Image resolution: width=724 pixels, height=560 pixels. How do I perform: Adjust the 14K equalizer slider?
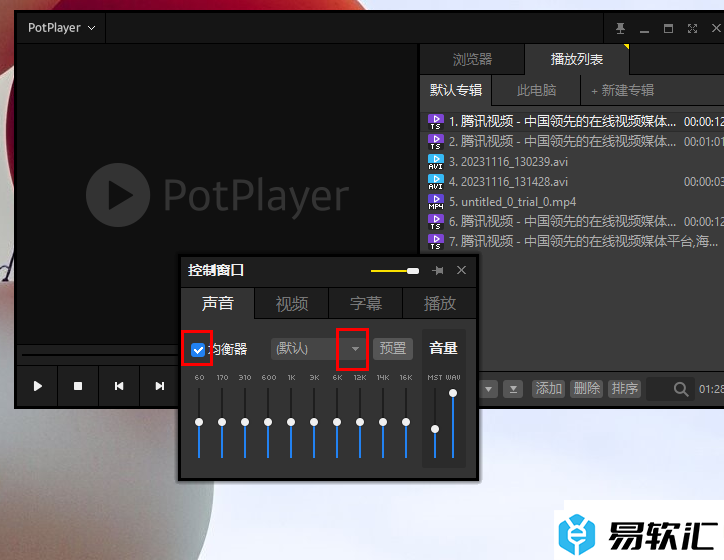pyautogui.click(x=383, y=422)
